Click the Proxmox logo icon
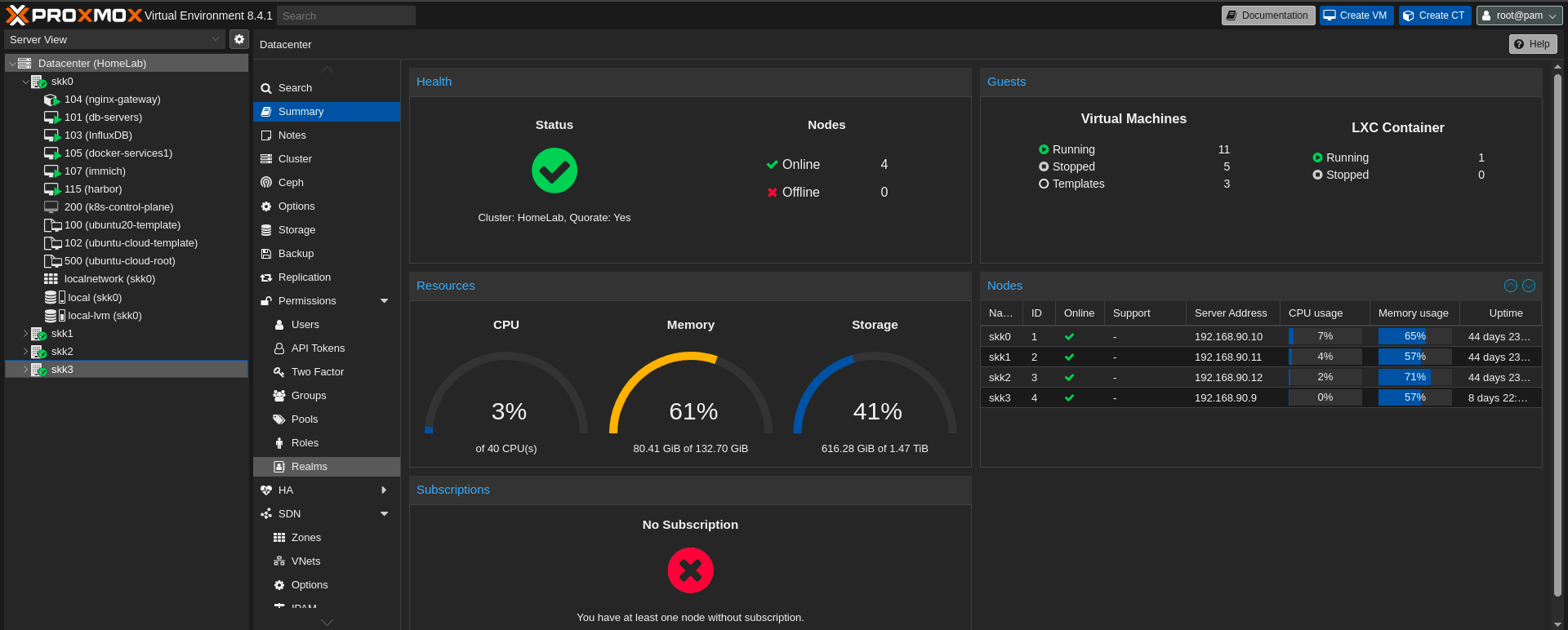The height and width of the screenshot is (630, 1568). (17, 16)
